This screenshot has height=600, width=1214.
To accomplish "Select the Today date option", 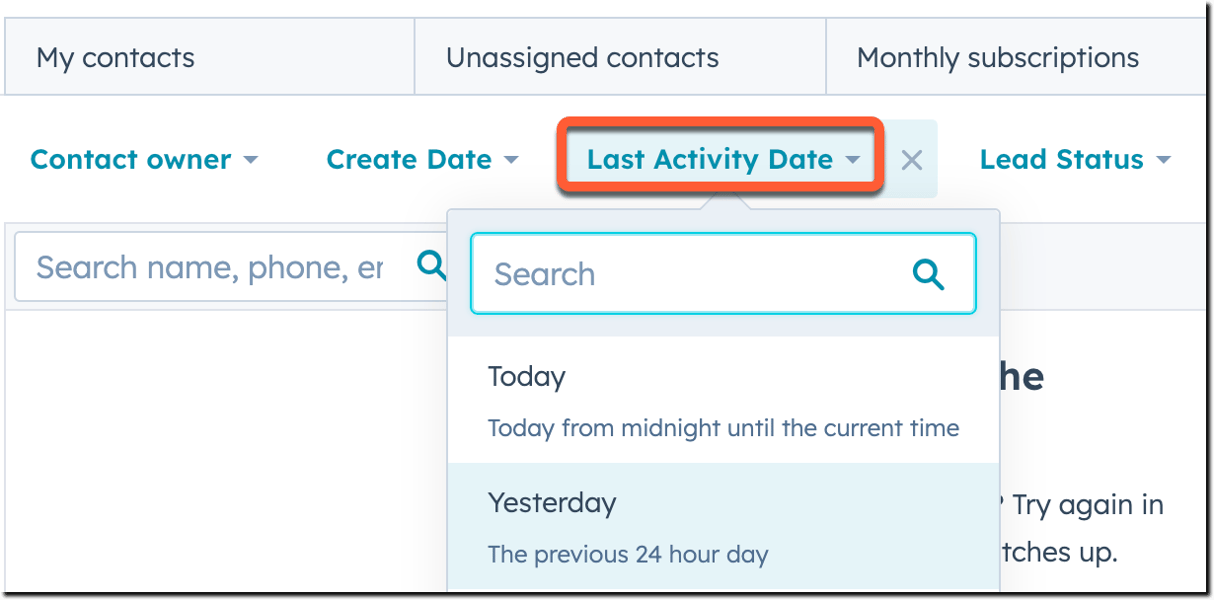I will click(527, 377).
